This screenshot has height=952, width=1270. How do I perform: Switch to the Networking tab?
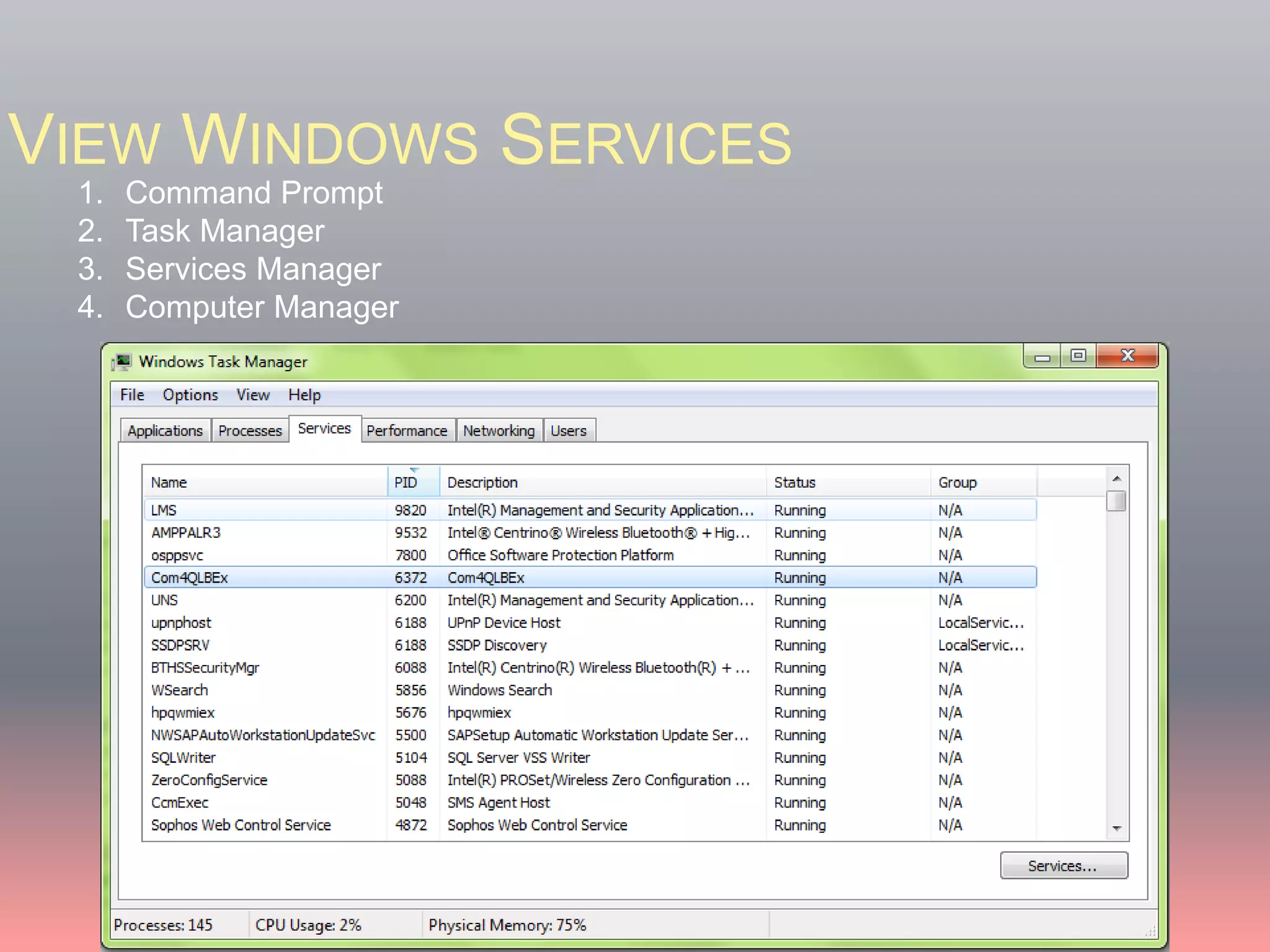click(499, 431)
